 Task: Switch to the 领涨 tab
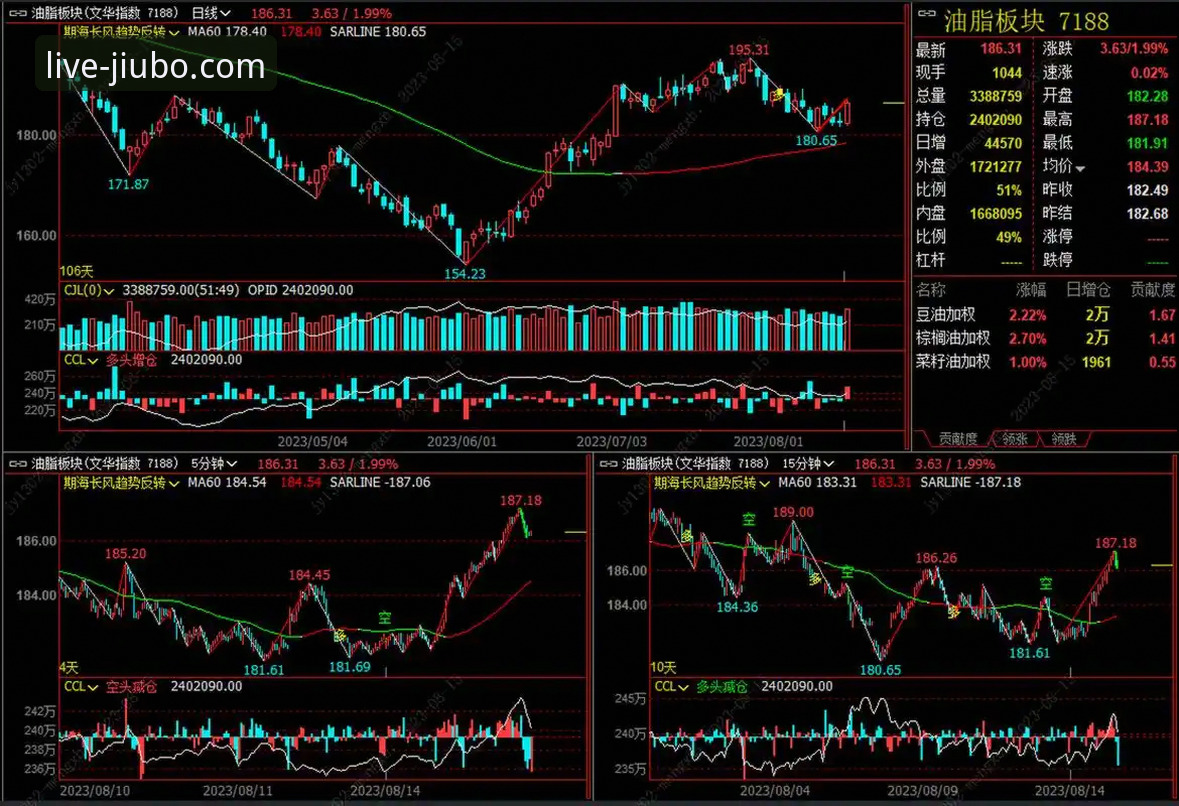coord(1014,438)
